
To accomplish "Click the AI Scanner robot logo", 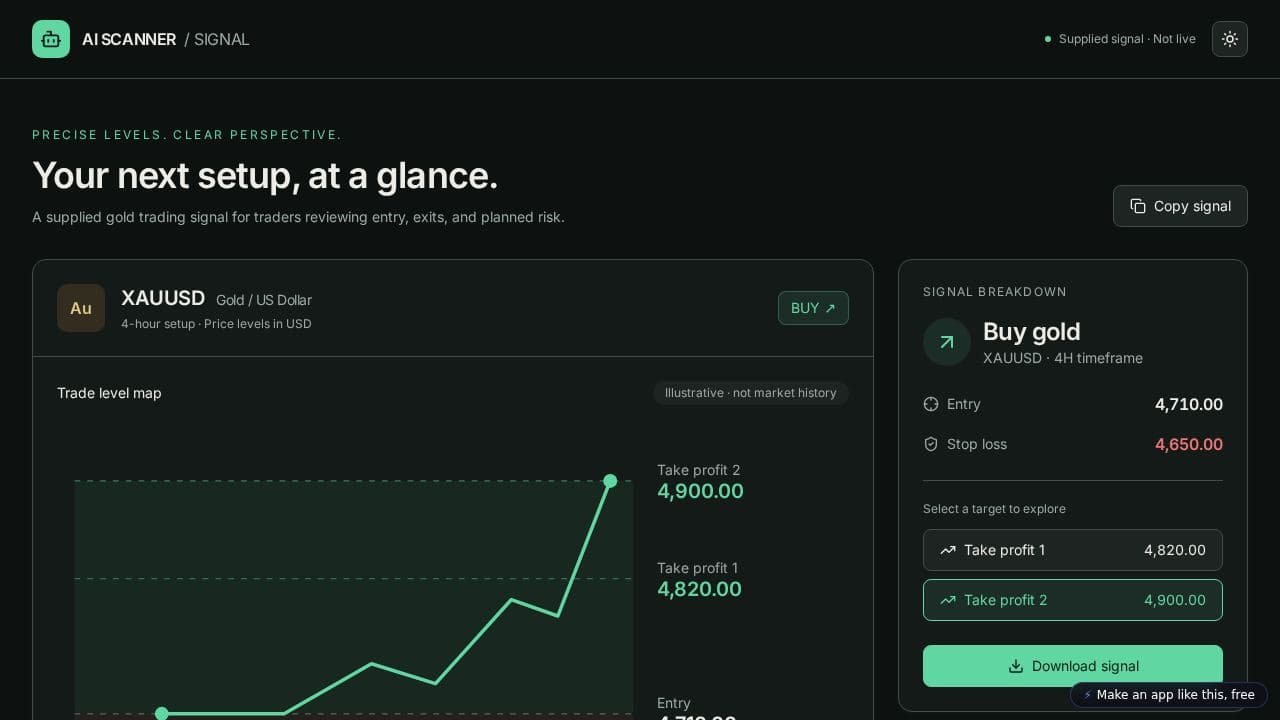I will coord(51,39).
